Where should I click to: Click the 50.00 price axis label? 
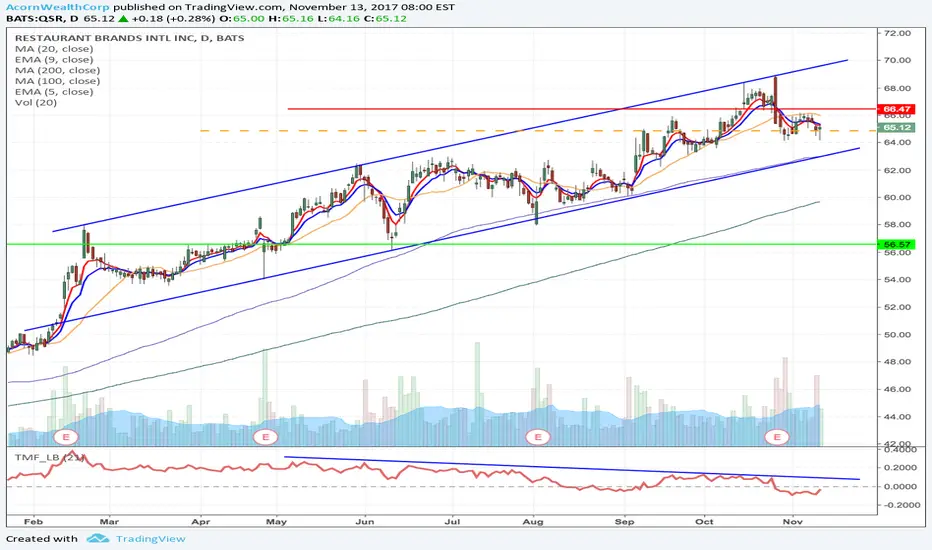[898, 335]
